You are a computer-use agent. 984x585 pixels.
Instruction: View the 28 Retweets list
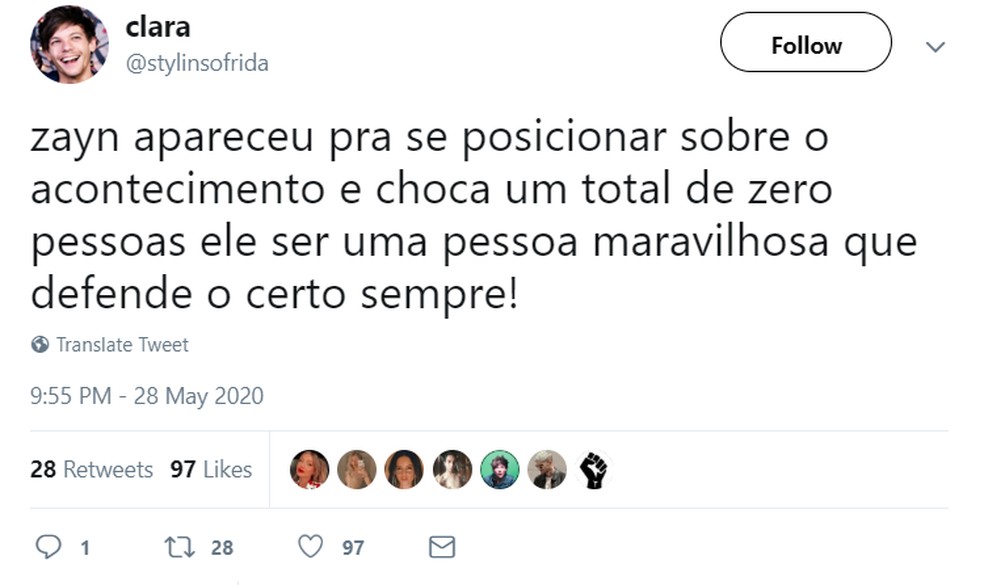(x=92, y=469)
